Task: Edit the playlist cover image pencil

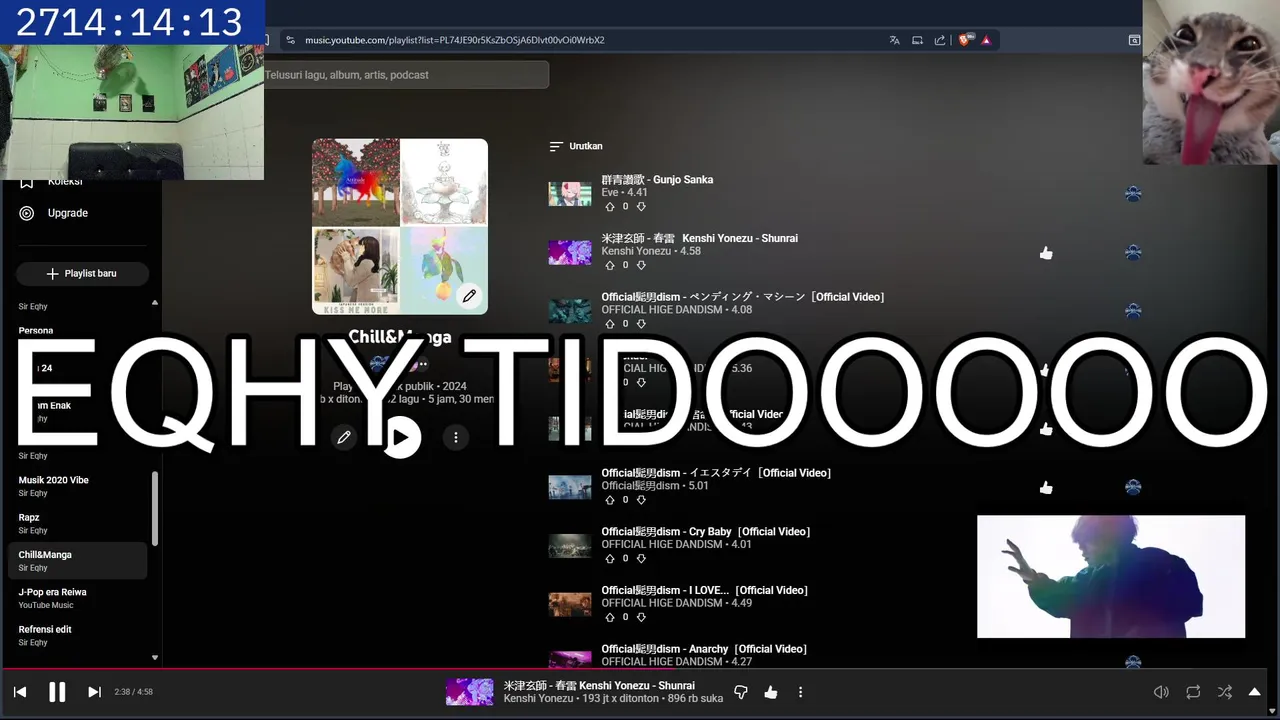Action: 469,296
